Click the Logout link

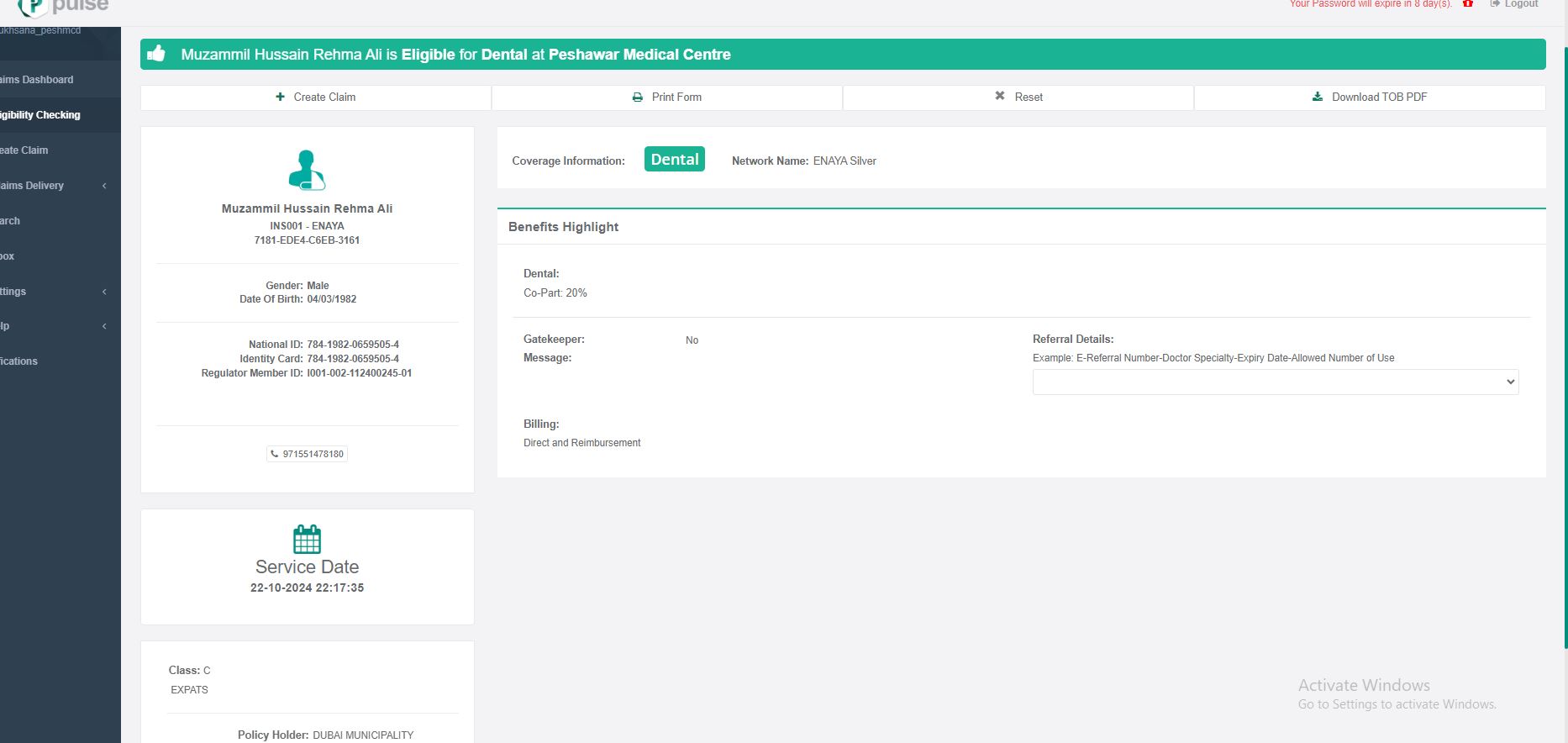pos(1519,4)
